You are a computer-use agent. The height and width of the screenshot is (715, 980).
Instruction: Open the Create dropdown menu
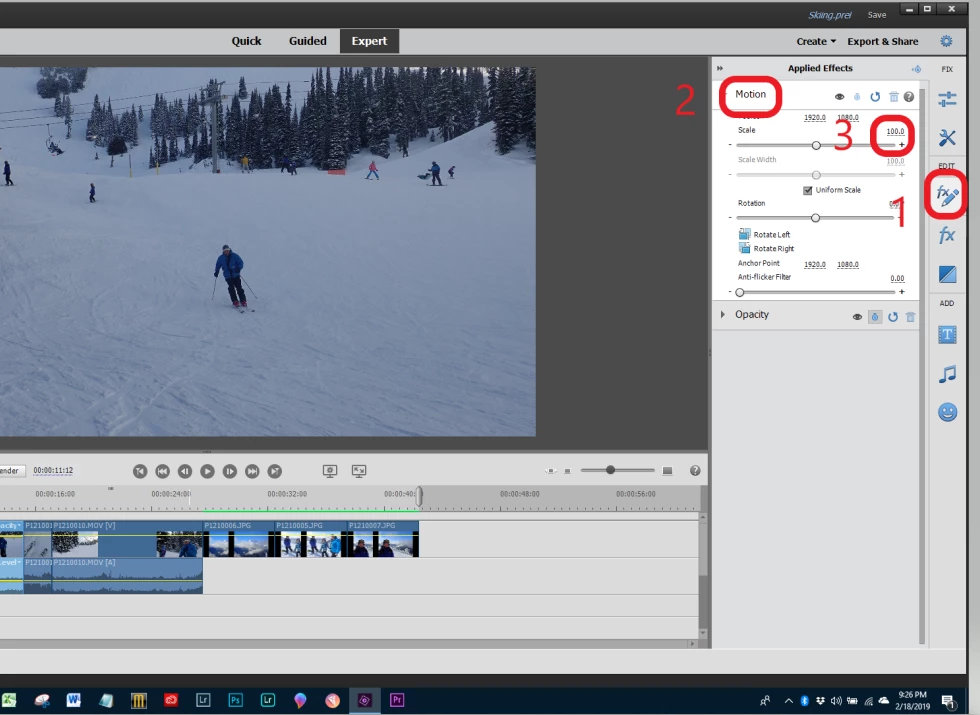click(x=816, y=41)
